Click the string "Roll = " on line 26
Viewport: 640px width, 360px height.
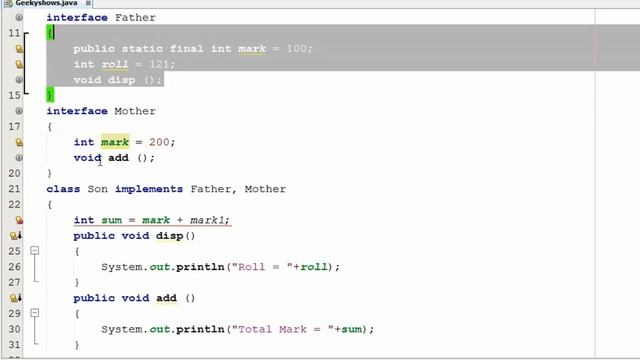(x=262, y=267)
